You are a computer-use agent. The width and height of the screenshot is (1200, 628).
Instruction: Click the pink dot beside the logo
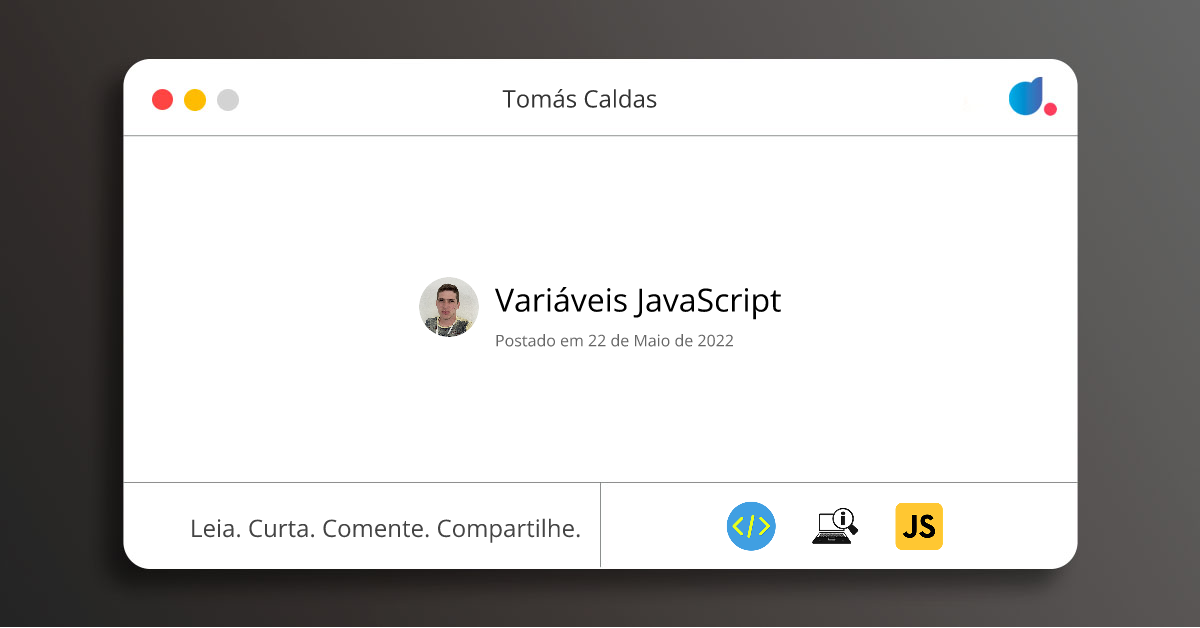tap(1050, 109)
